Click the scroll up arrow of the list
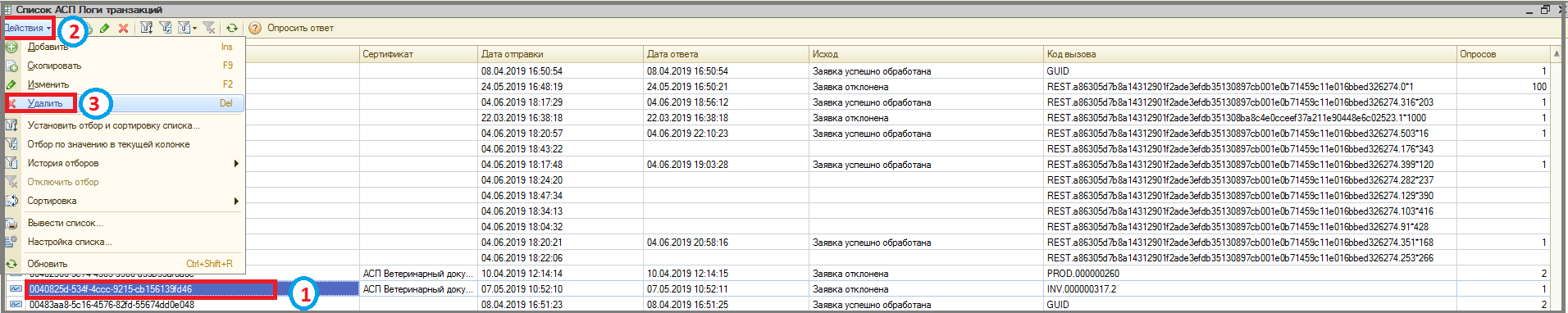Image resolution: width=1568 pixels, height=313 pixels. tap(1557, 54)
